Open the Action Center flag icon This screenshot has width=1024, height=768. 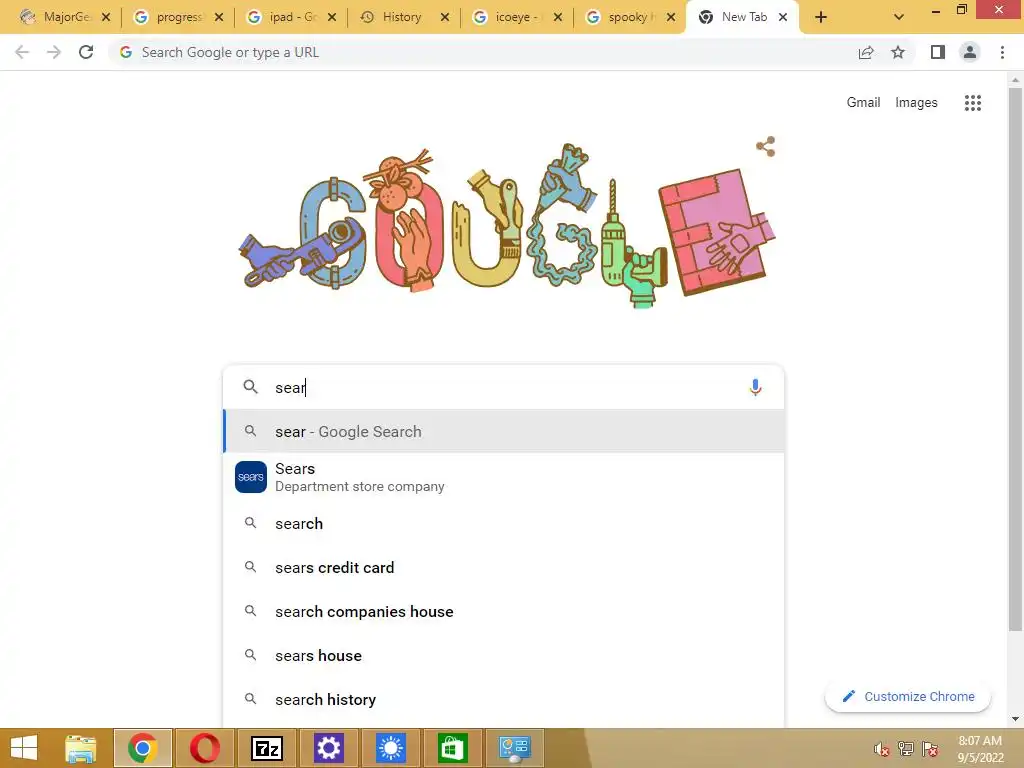tap(930, 749)
